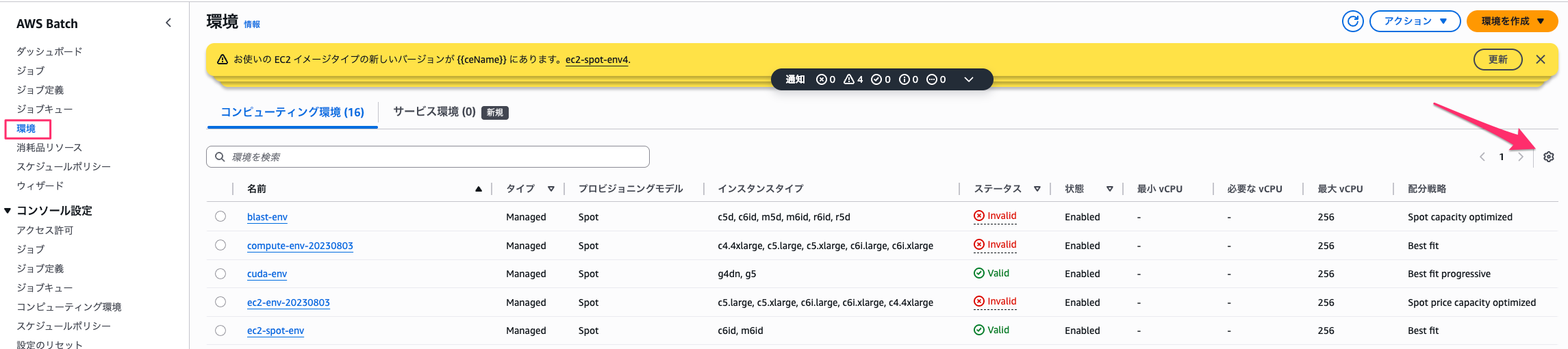Open table preferences gear icon

pyautogui.click(x=1548, y=157)
